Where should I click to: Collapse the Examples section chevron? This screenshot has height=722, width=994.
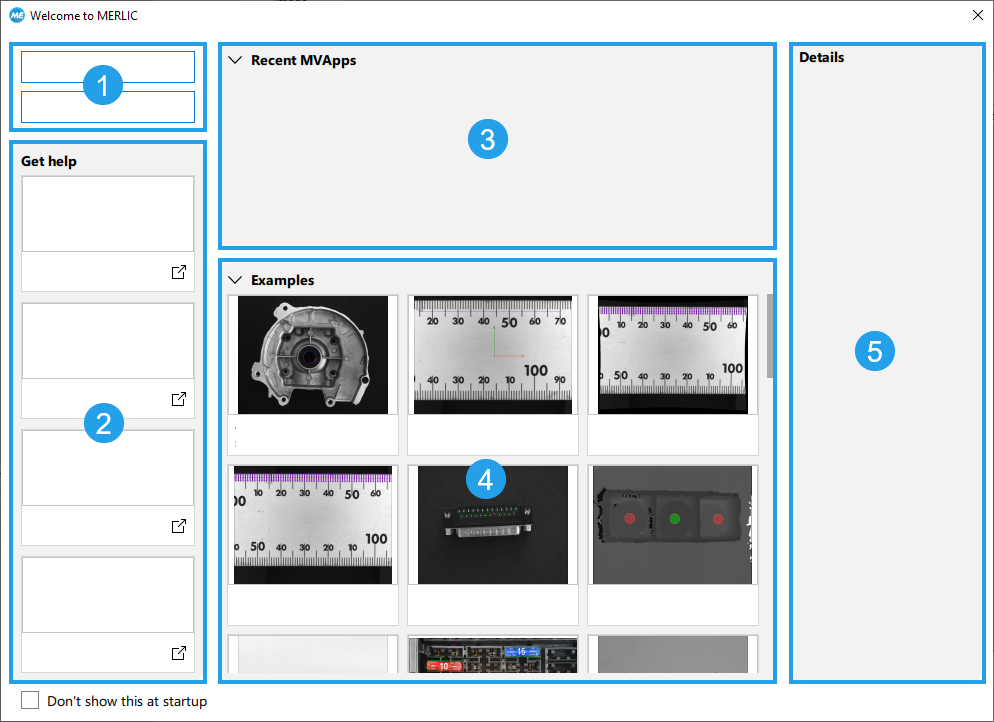[236, 281]
